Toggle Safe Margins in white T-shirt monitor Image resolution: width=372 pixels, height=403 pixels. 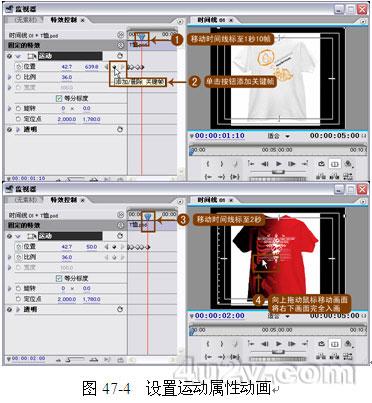click(334, 164)
